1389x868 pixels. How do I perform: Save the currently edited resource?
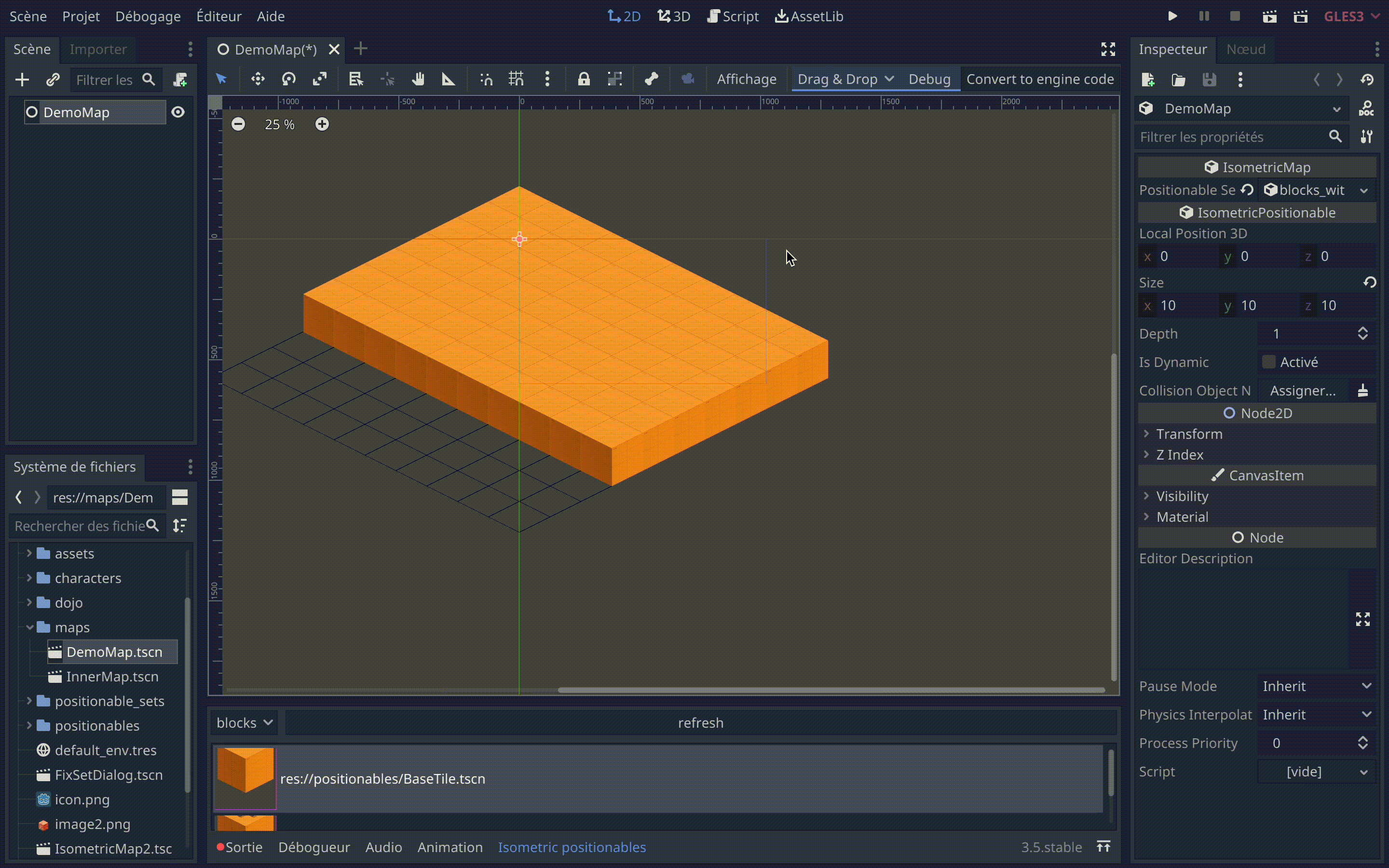[x=1210, y=80]
